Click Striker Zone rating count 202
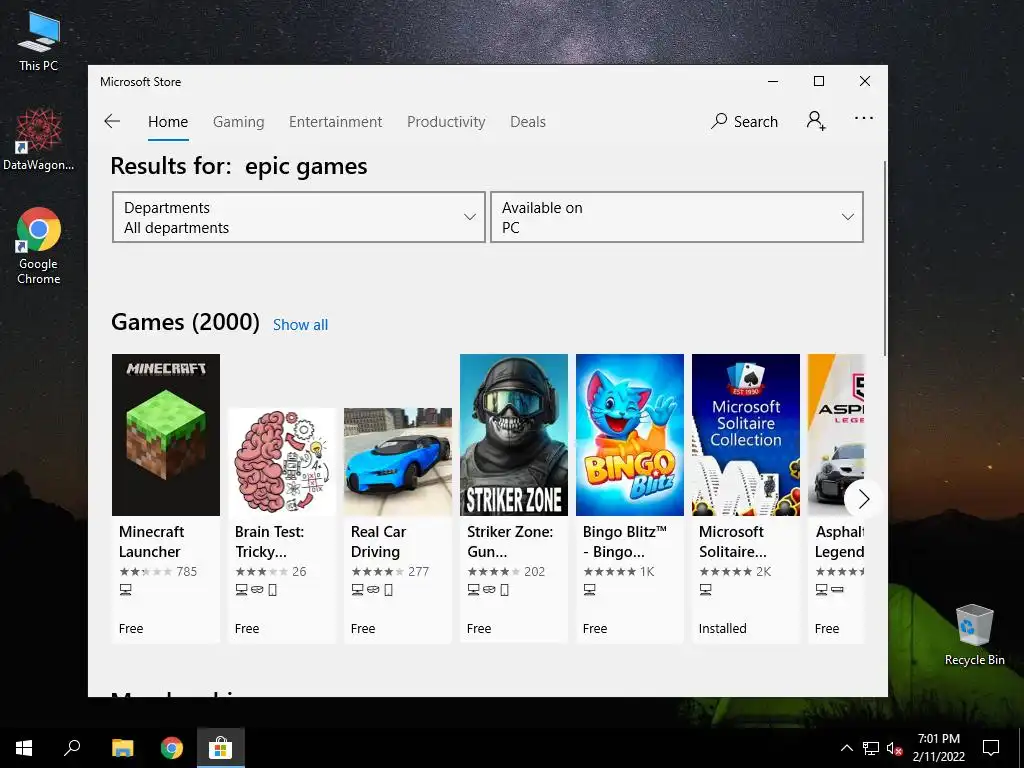This screenshot has width=1024, height=768. (534, 571)
